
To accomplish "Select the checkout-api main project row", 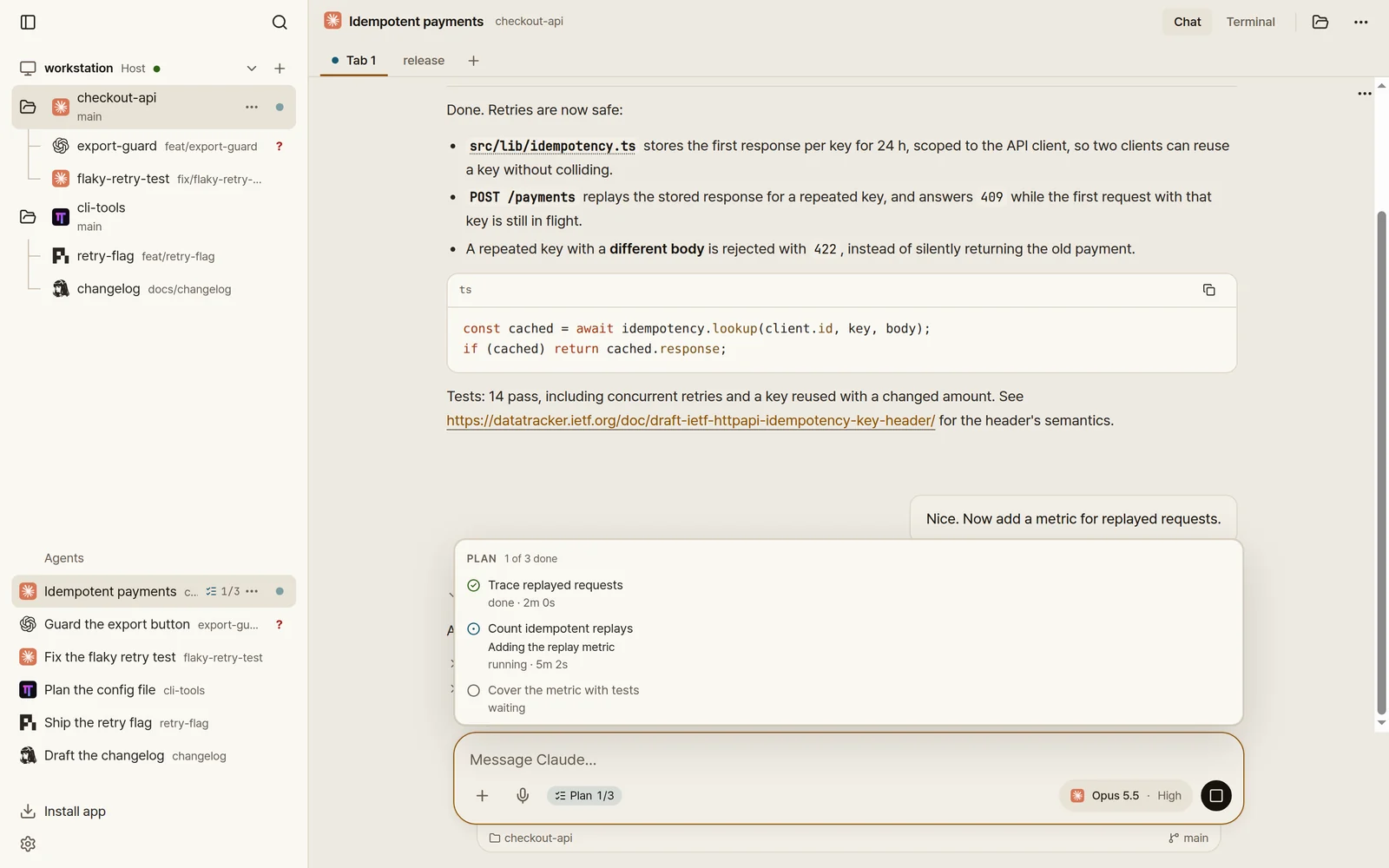I will click(x=154, y=107).
